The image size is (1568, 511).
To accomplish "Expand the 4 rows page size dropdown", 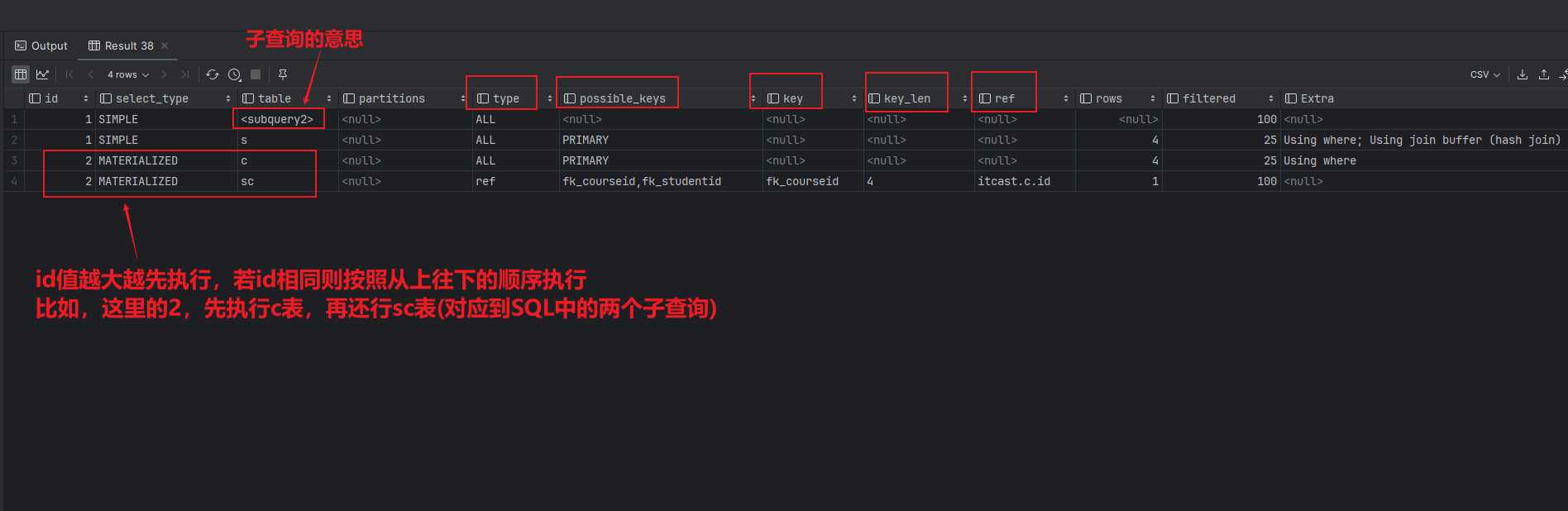I will pos(128,74).
